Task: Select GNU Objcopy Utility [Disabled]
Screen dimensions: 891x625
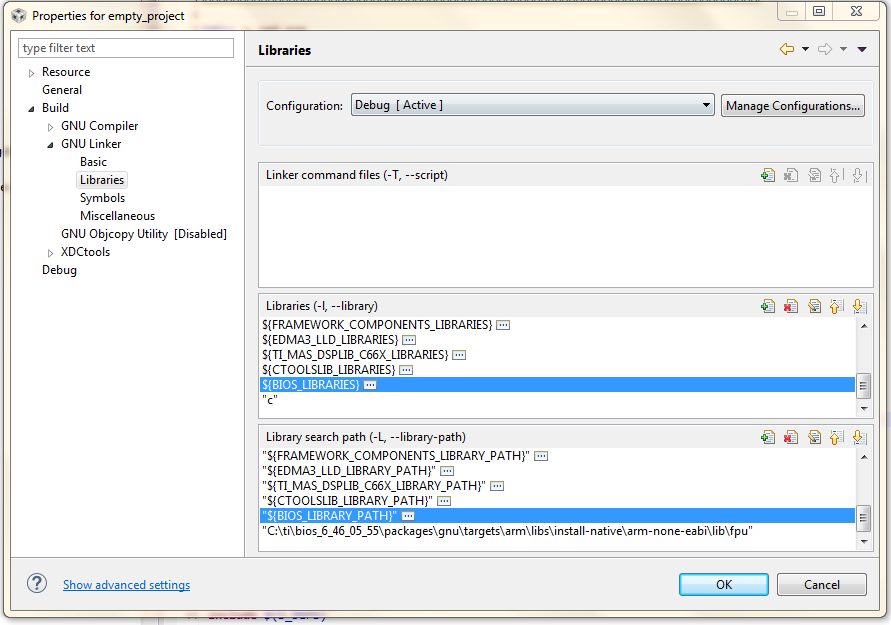Action: pos(144,234)
